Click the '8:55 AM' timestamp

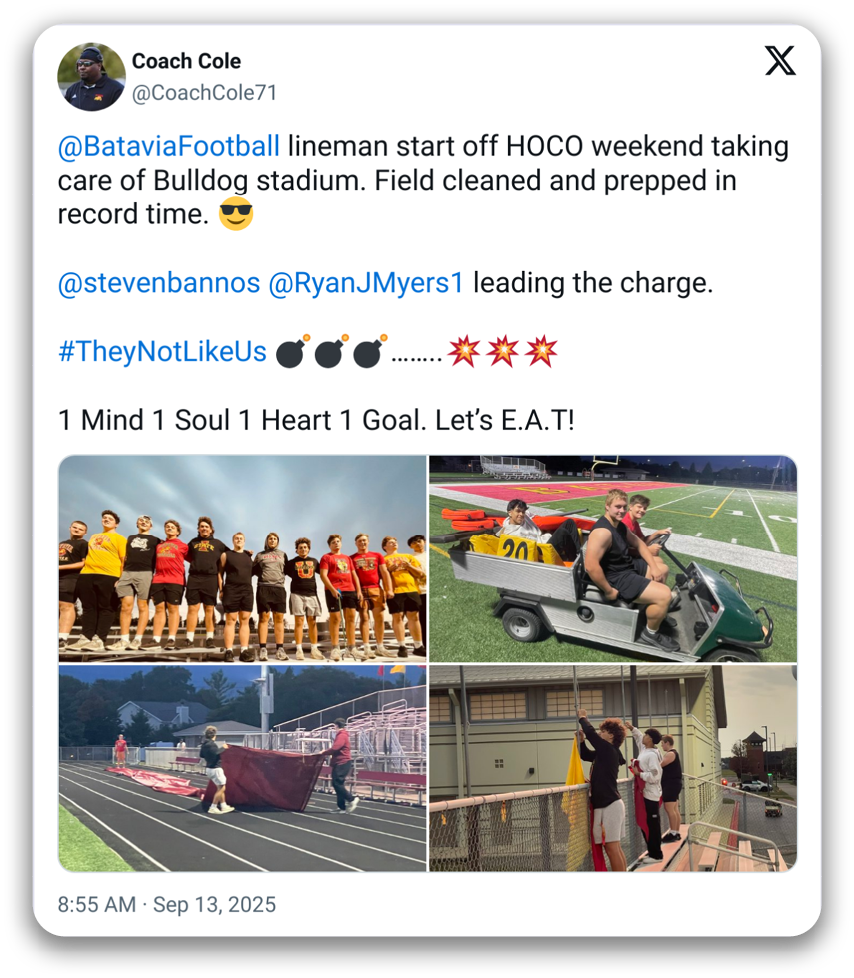coord(96,905)
